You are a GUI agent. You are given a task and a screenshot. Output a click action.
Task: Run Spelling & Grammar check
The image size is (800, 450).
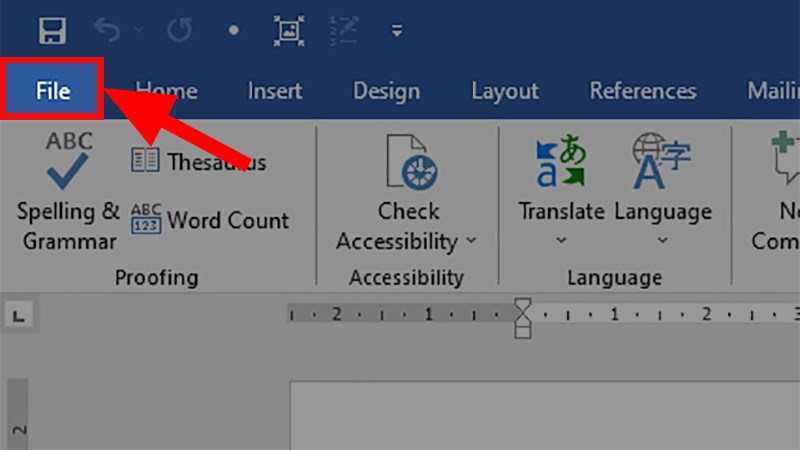[x=68, y=191]
